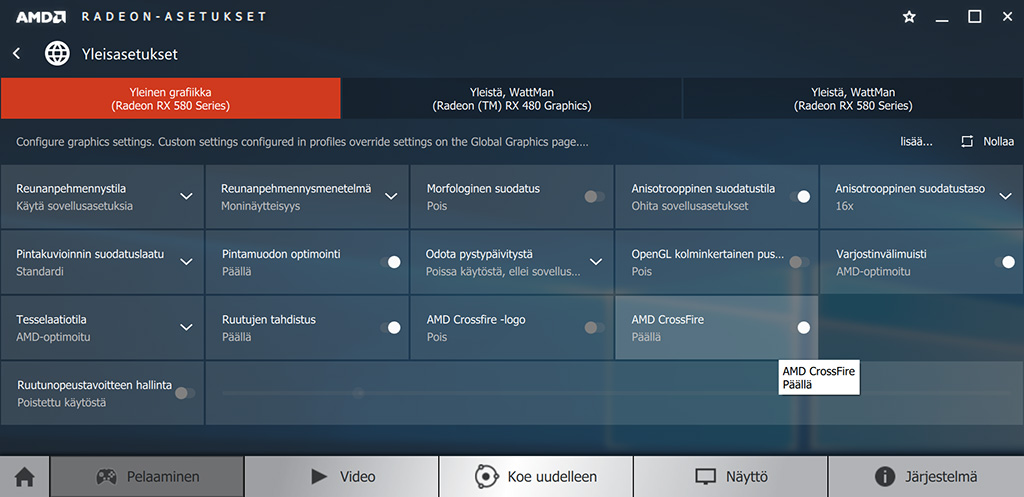Click the AMD logo

point(40,16)
